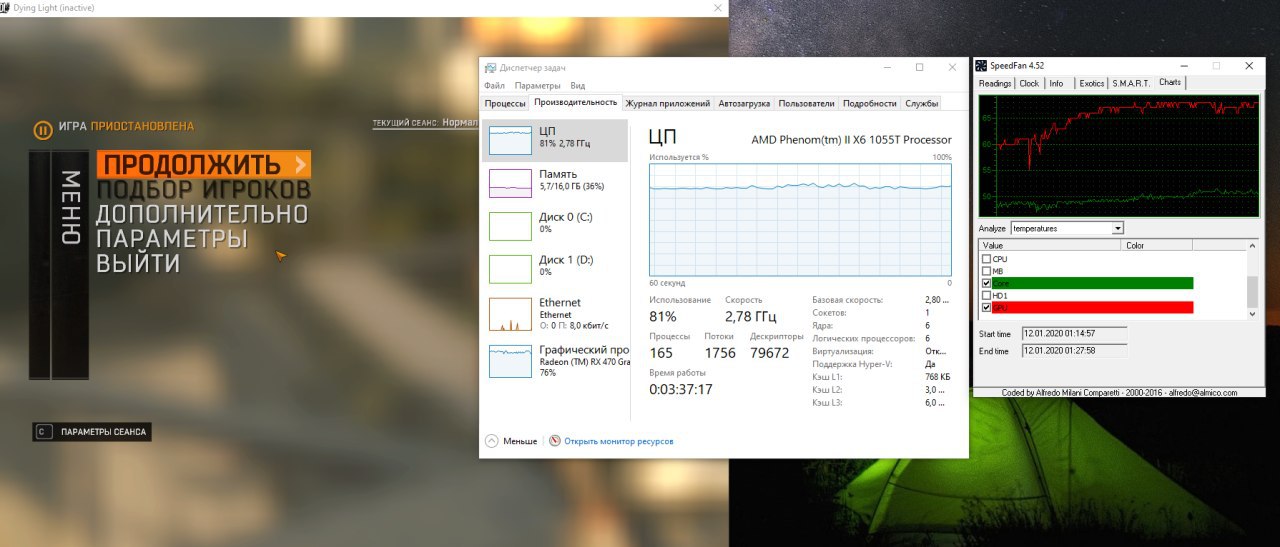This screenshot has width=1280, height=547.
Task: Open the Exotics tab in SpeedFan
Action: click(x=1092, y=83)
